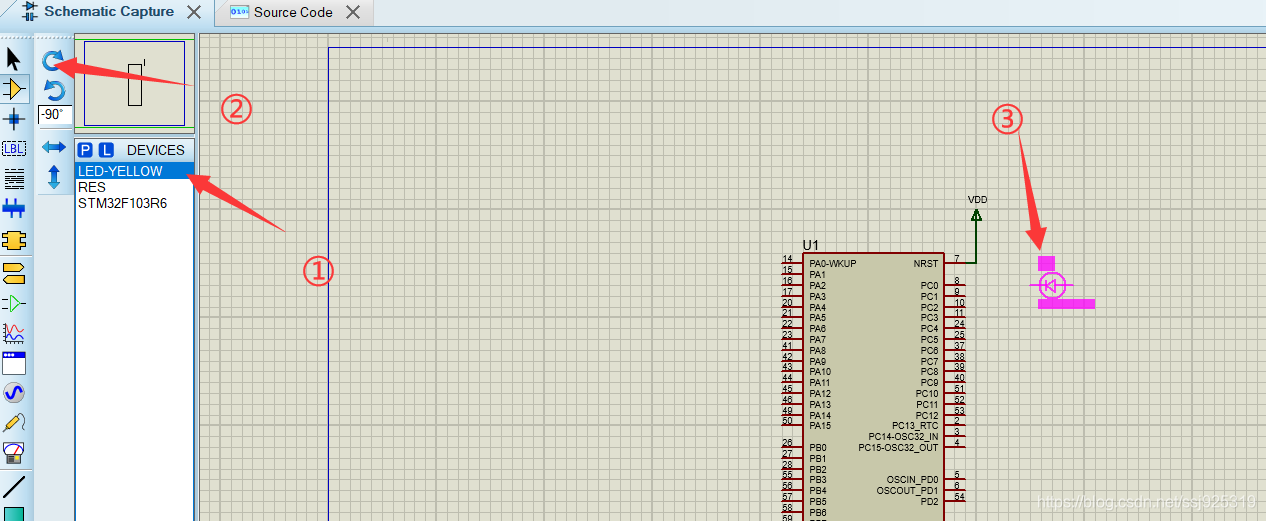Click the PC14-OSC32_IN pin label
Image resolution: width=1266 pixels, height=521 pixels.
(904, 437)
